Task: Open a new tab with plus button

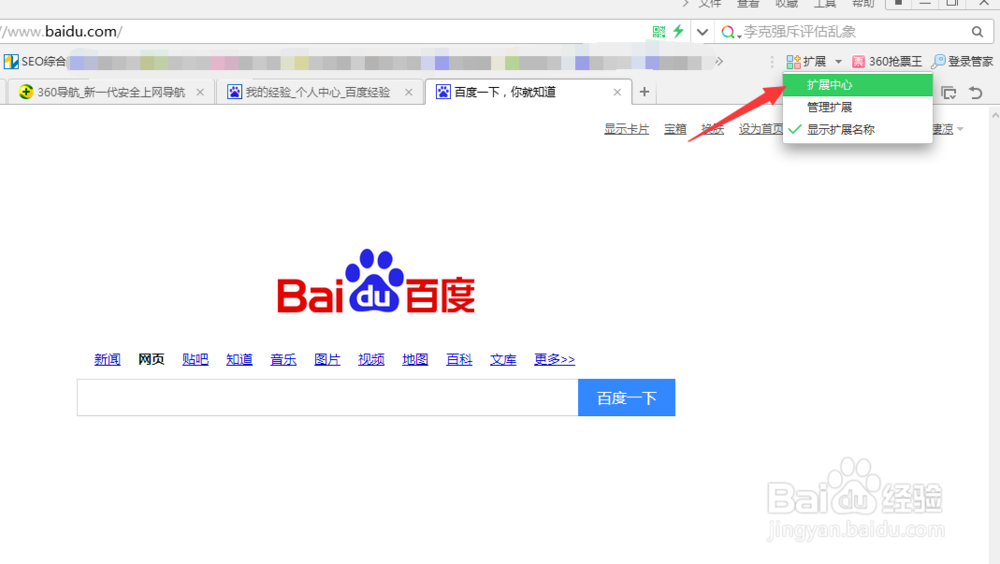Action: 644,93
